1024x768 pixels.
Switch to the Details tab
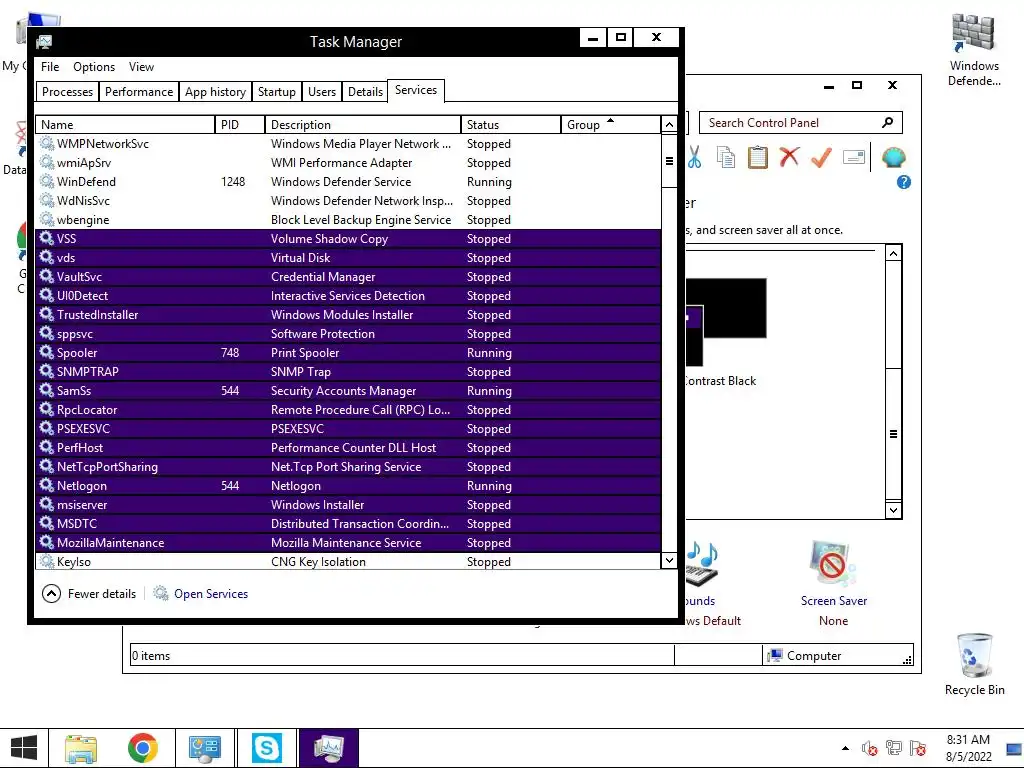pos(365,91)
